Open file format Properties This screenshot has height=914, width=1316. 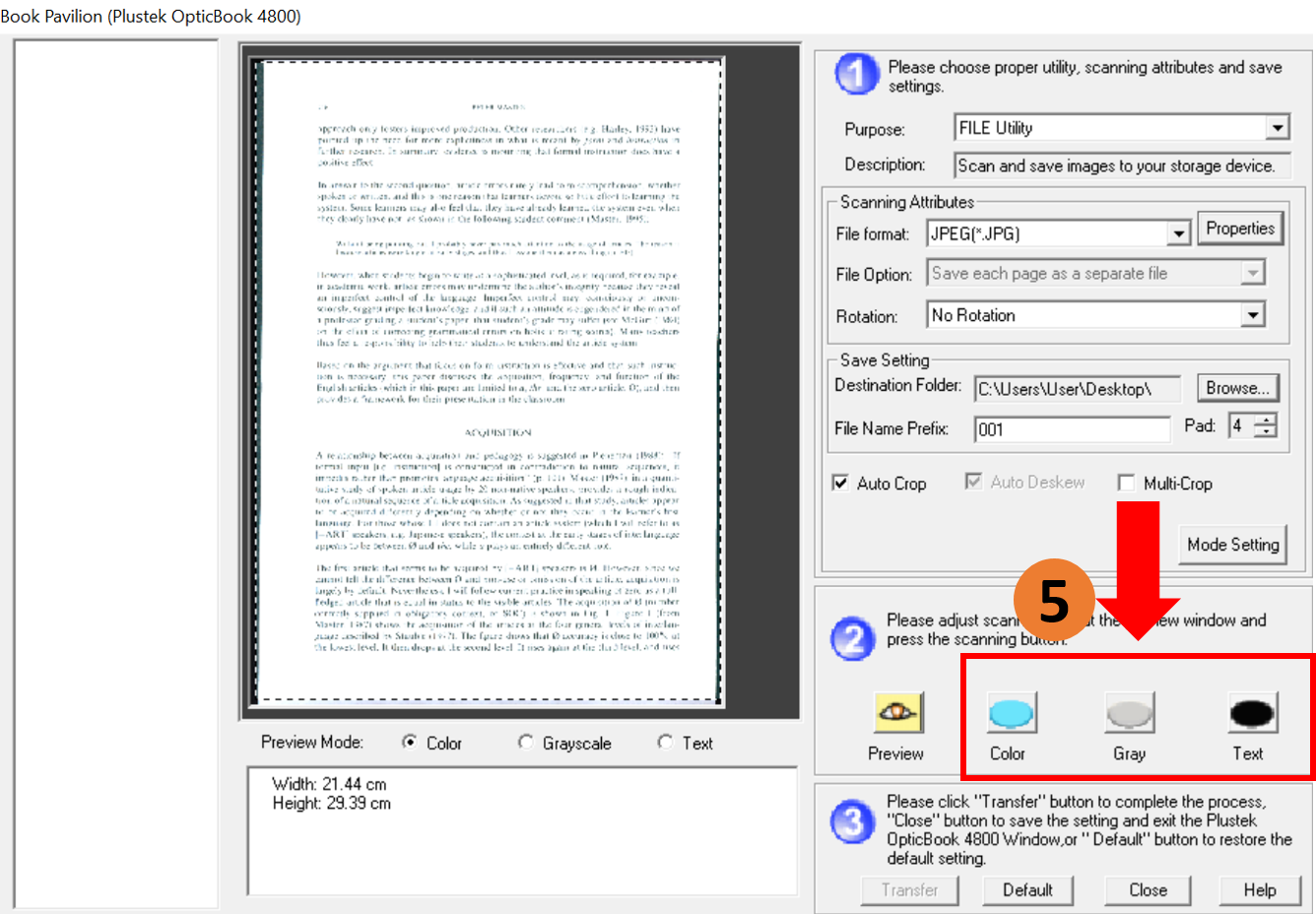coord(1239,228)
